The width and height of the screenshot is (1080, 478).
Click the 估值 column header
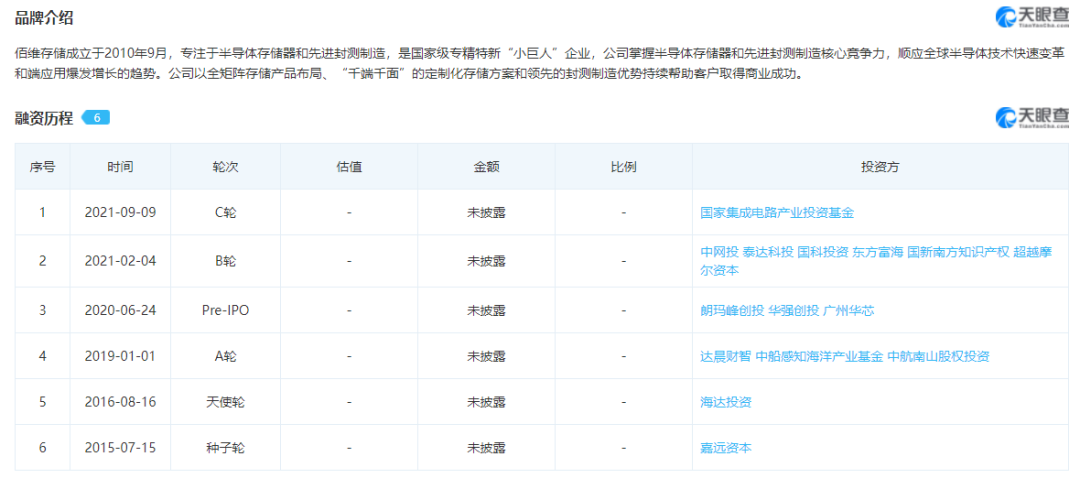click(349, 167)
